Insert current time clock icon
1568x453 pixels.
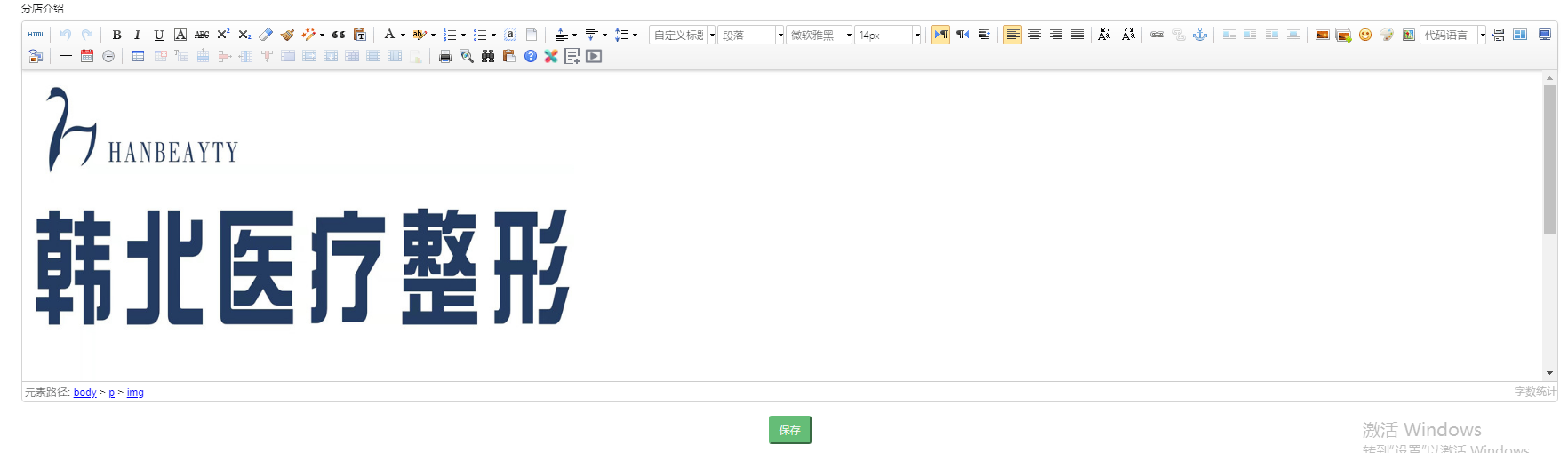tap(108, 56)
